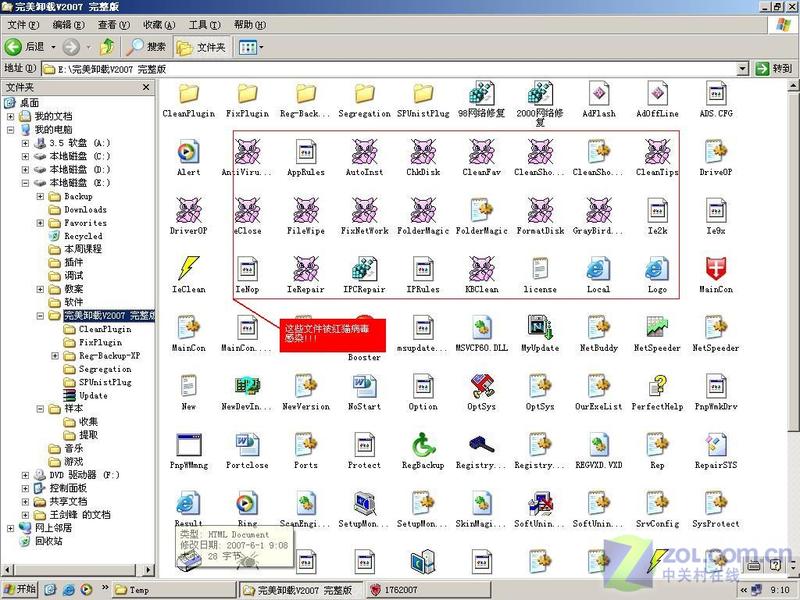Open the Views dropdown button
Viewport: 800px width, 600px height.
(x=251, y=47)
